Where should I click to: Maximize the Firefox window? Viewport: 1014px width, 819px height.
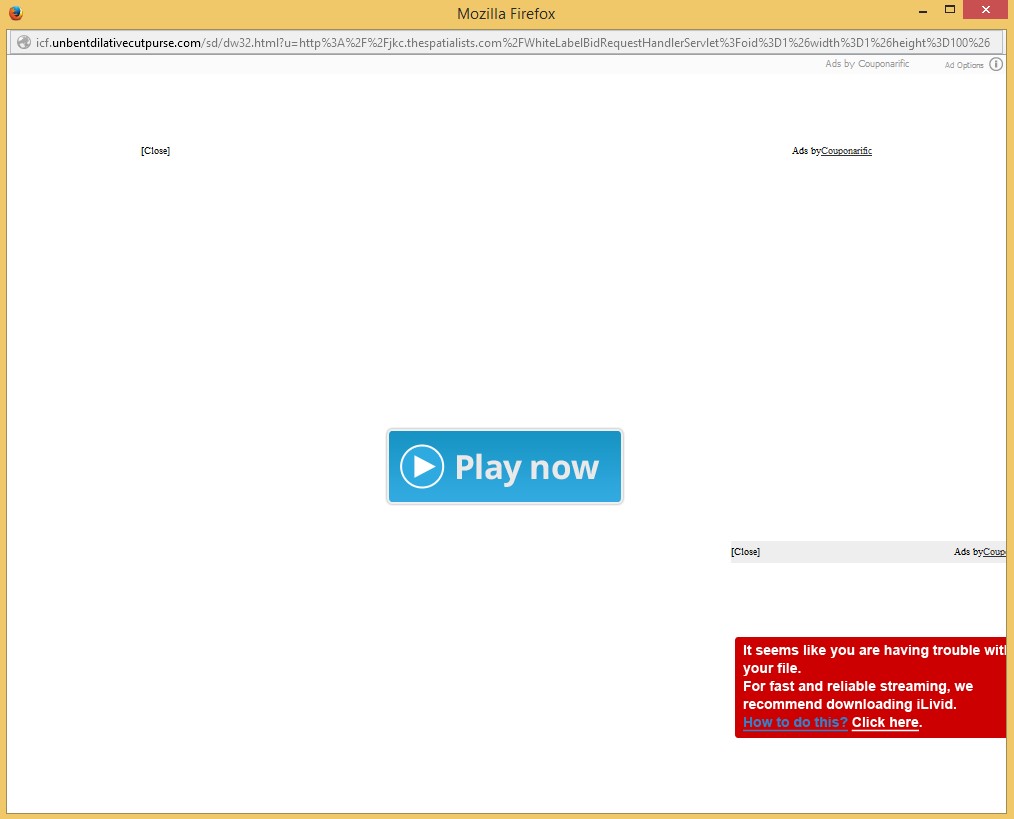pyautogui.click(x=950, y=10)
